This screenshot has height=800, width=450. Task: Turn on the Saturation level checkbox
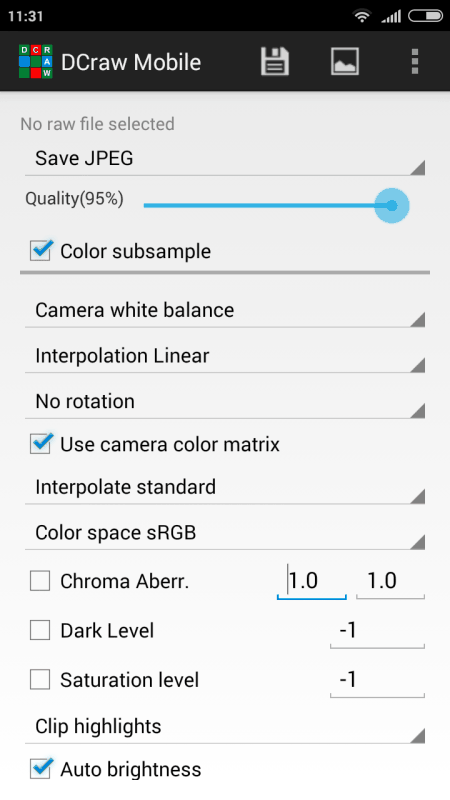point(40,680)
